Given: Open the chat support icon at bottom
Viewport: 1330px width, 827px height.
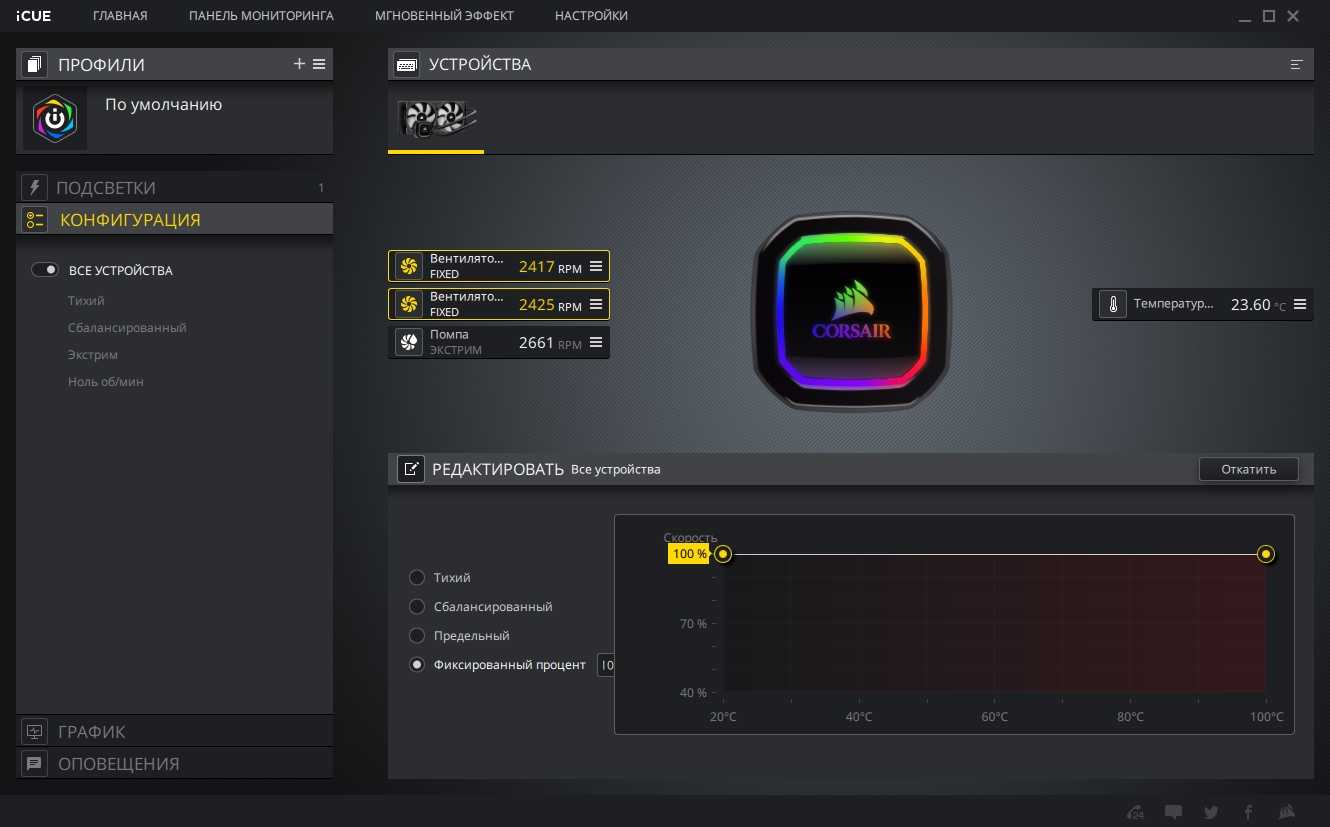Looking at the screenshot, I should (1173, 812).
